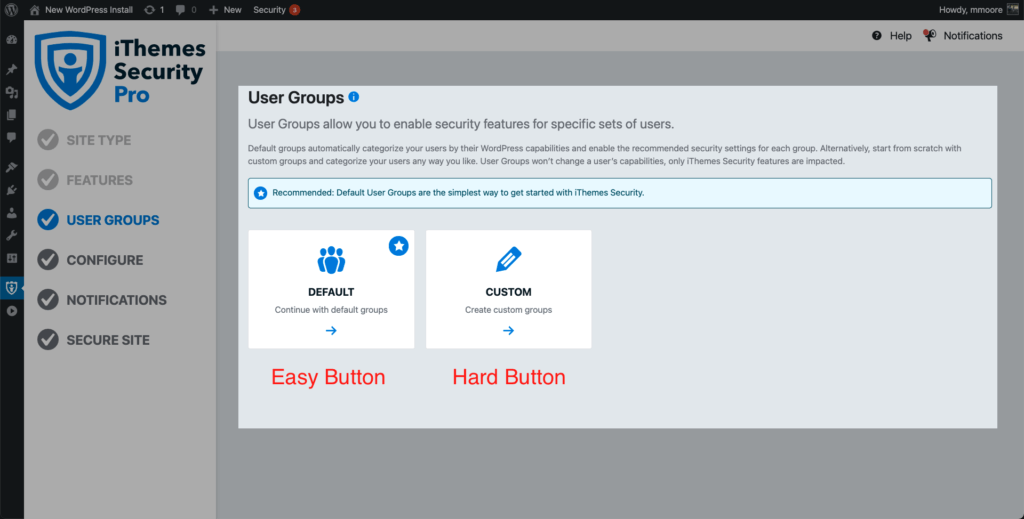
Task: Click the Notifications megaphone icon
Action: point(929,35)
